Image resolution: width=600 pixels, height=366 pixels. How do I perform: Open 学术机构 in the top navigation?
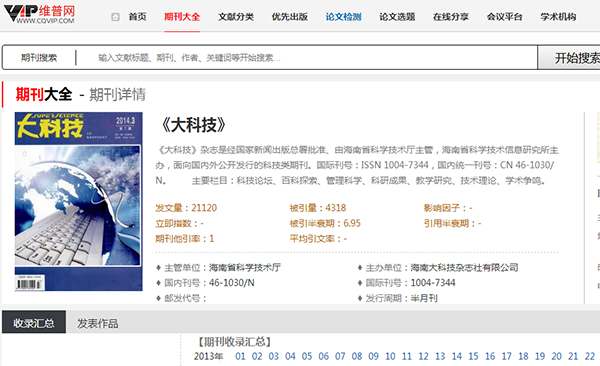point(558,17)
